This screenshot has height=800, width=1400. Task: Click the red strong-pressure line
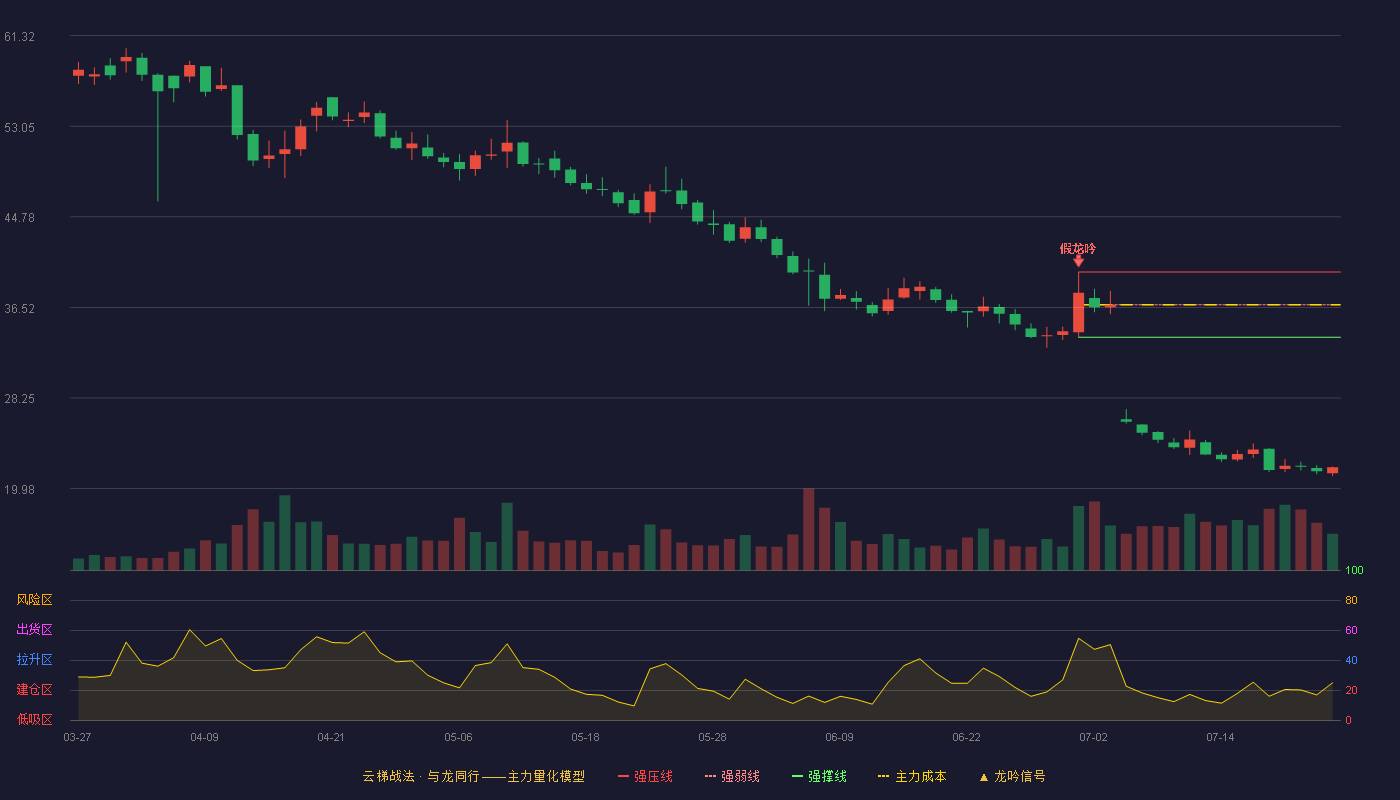click(x=1209, y=272)
